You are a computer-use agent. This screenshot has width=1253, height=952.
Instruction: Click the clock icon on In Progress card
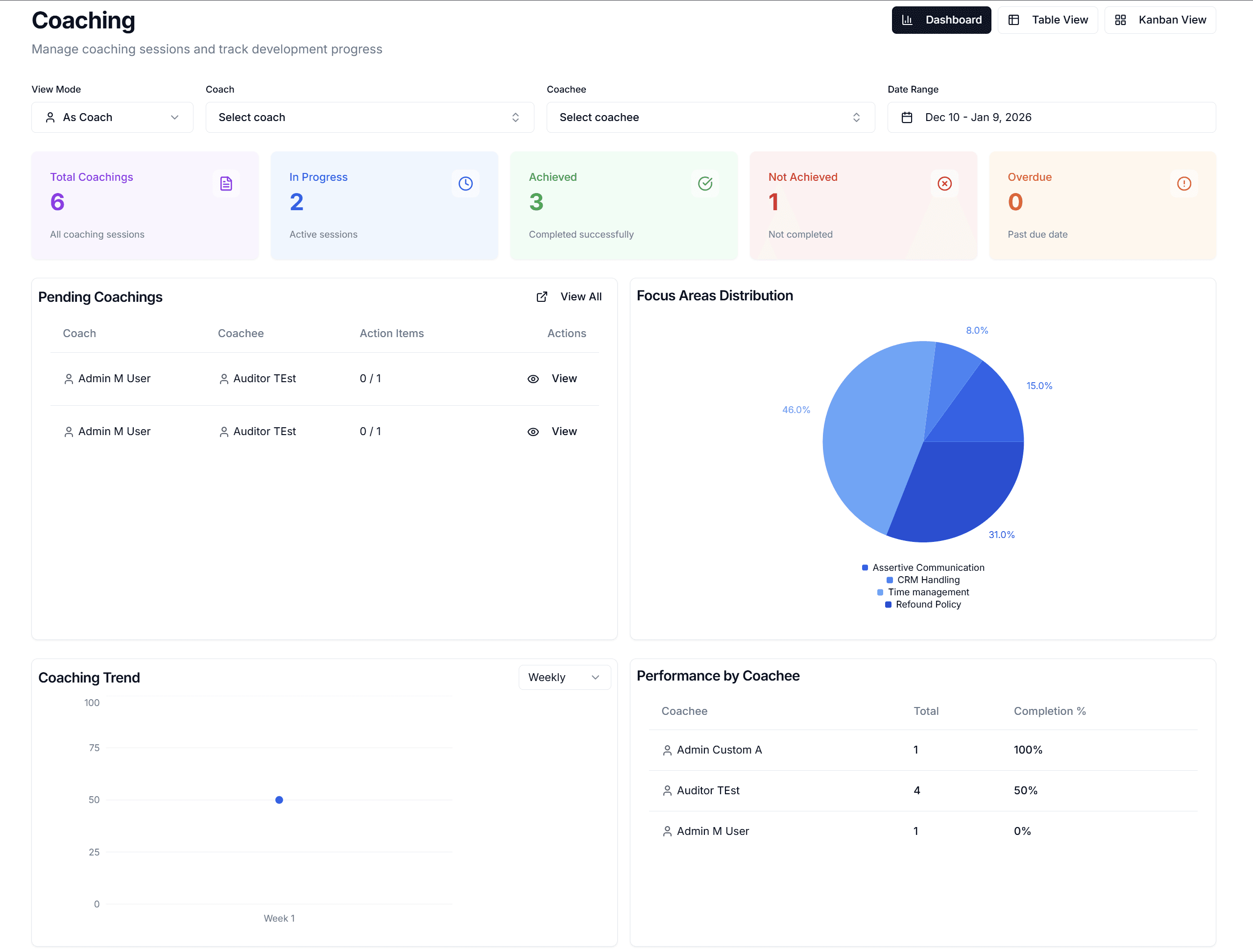tap(466, 183)
